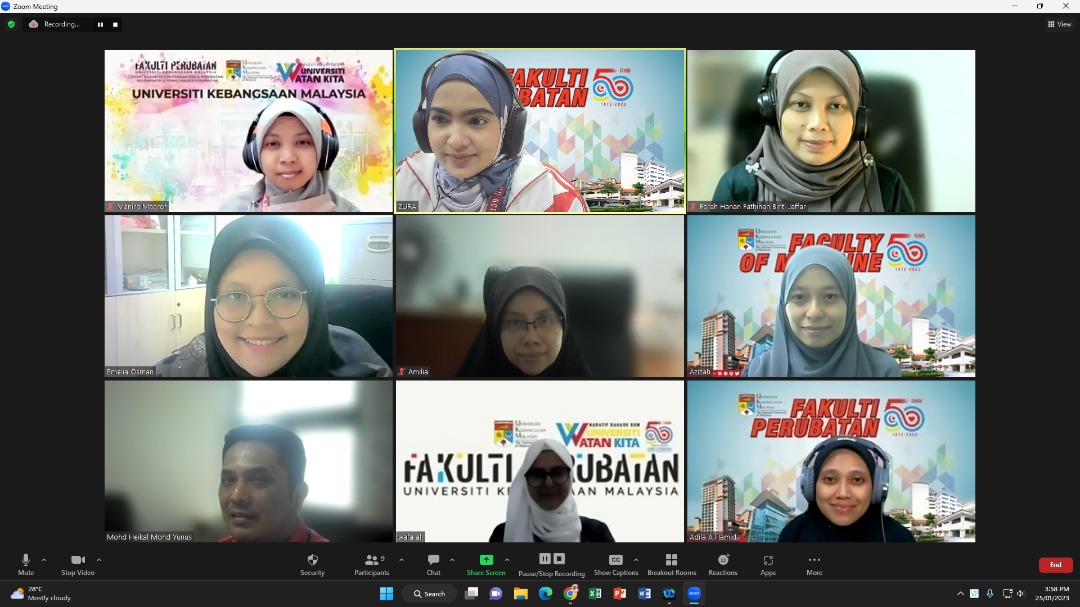Open the View layout menu
This screenshot has height=607, width=1080.
1059,24
